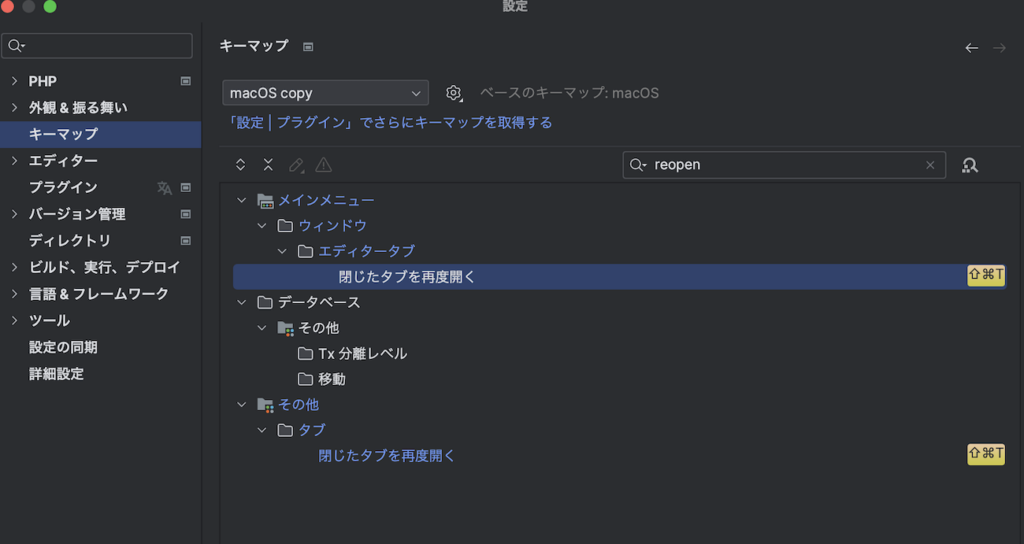Click the project-level icon on プラグイン row

pos(185,187)
